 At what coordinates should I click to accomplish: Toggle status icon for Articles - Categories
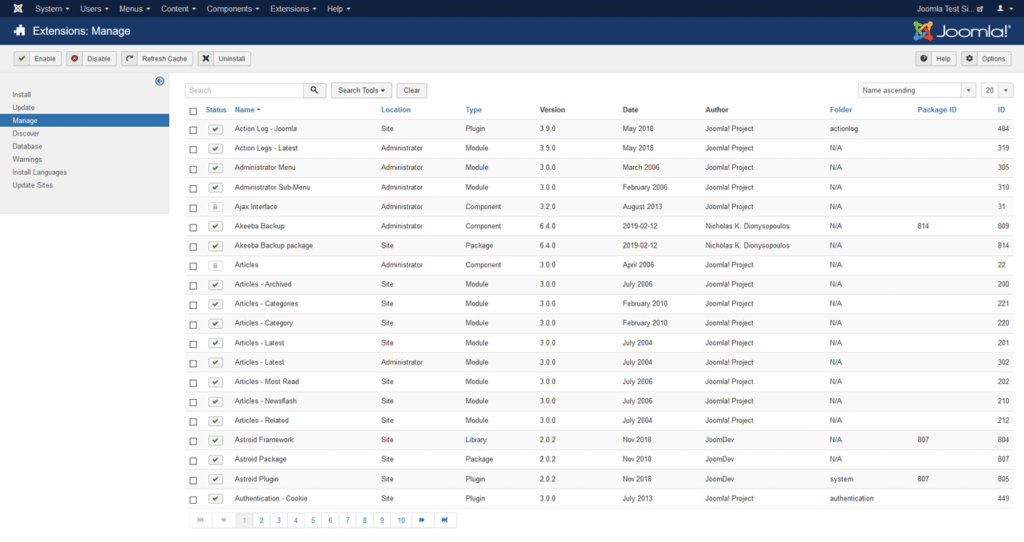[x=215, y=304]
